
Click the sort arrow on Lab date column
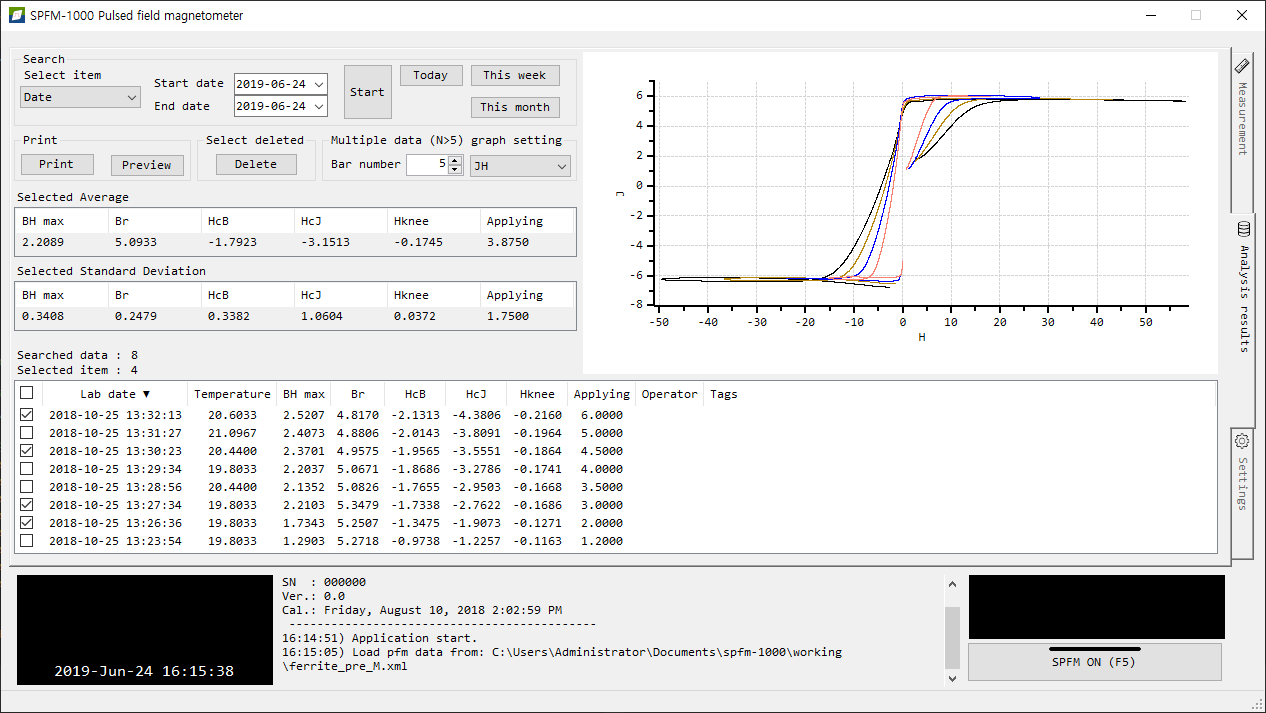pos(147,394)
